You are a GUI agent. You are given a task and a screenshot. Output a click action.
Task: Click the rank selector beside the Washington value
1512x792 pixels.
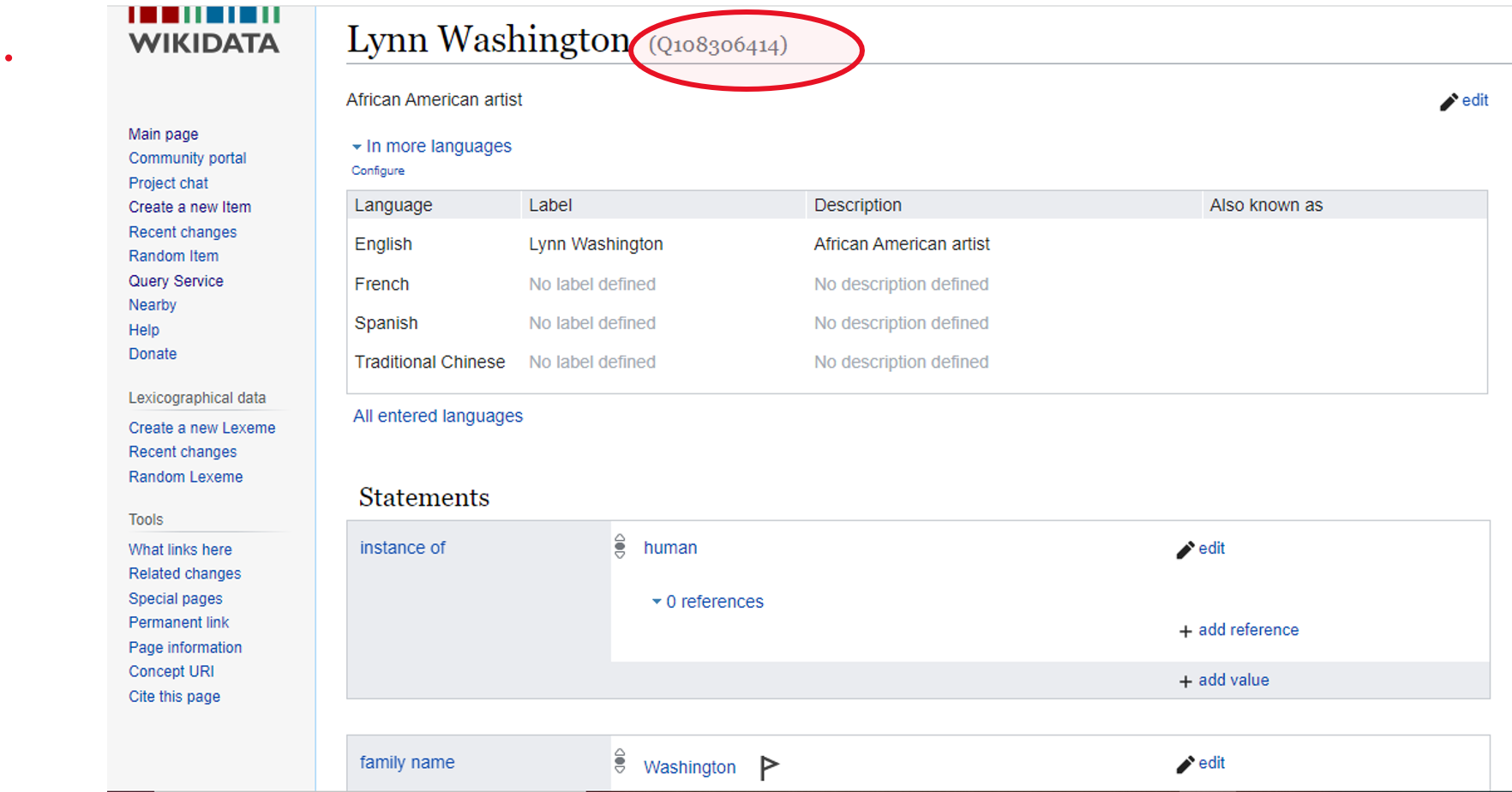pyautogui.click(x=619, y=761)
